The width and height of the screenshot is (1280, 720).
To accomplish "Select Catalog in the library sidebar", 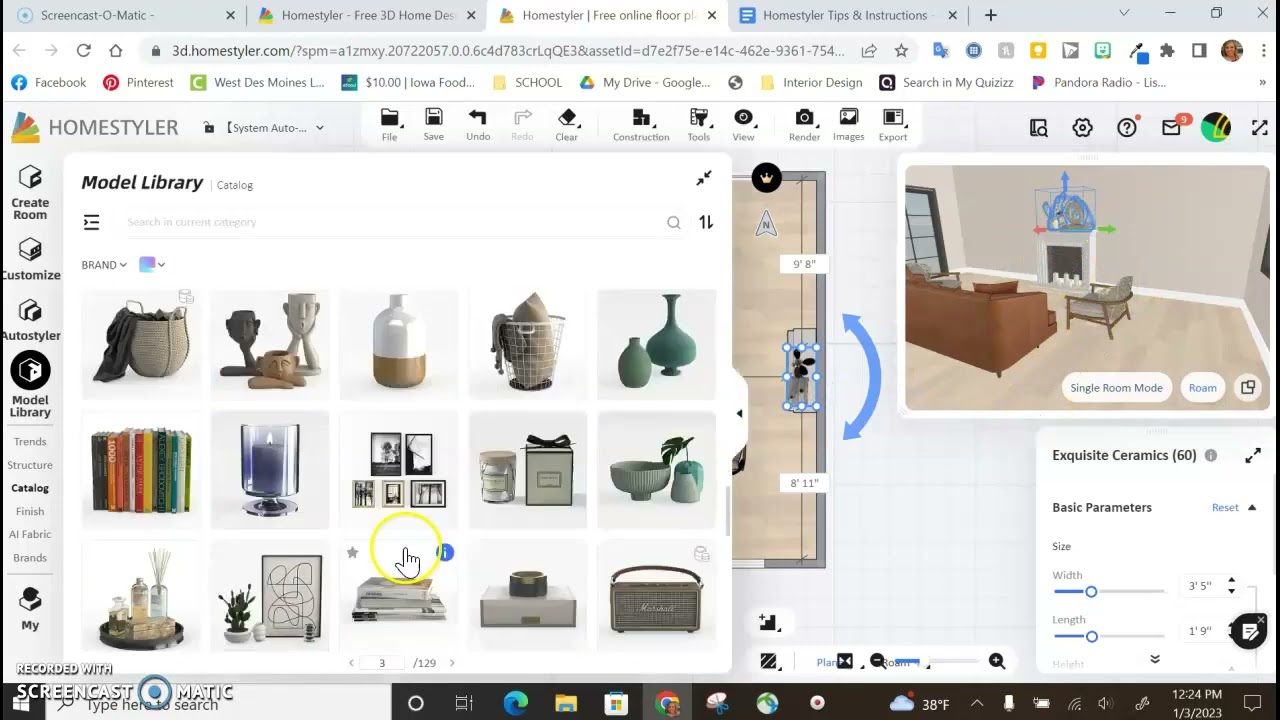I will pos(30,488).
